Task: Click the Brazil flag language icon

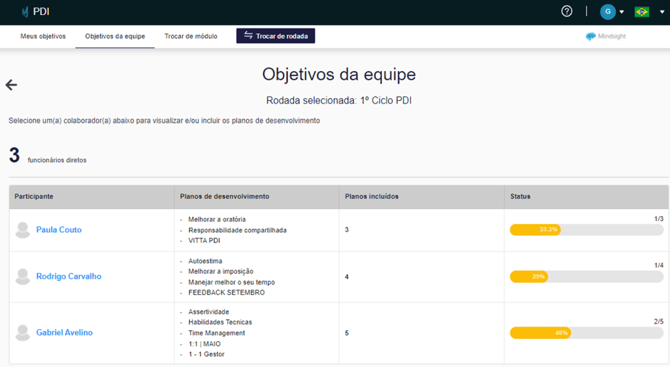Action: tap(642, 12)
